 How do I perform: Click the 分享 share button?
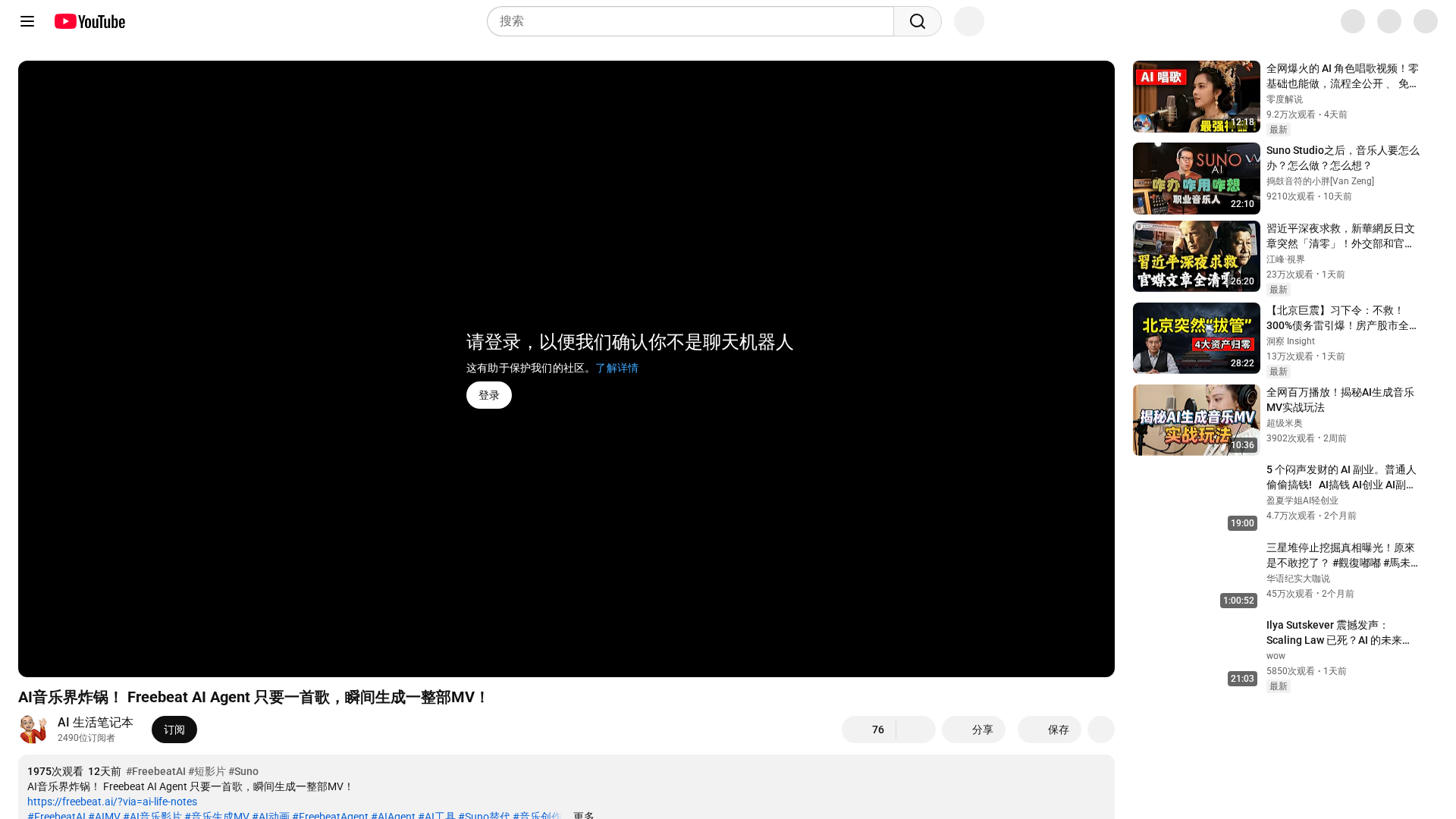point(973,730)
